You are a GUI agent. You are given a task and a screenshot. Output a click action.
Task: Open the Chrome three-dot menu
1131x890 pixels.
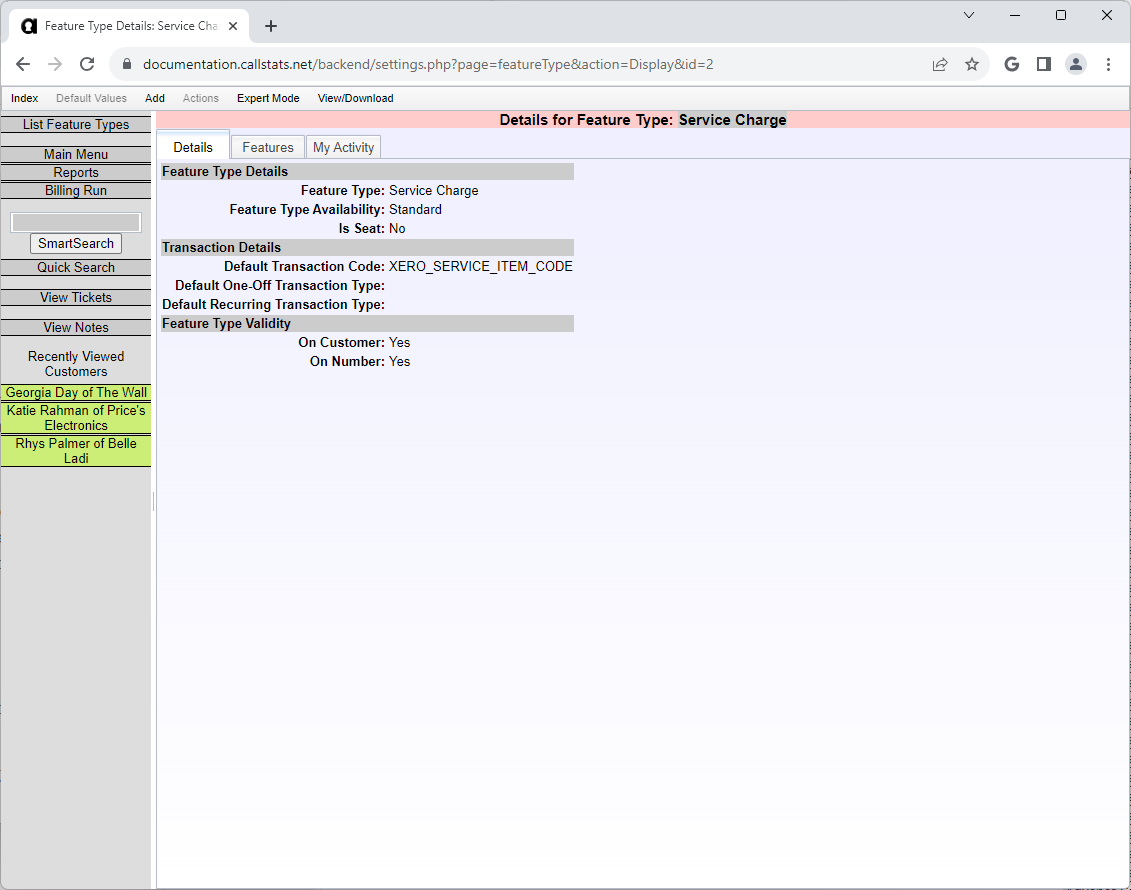(x=1108, y=64)
